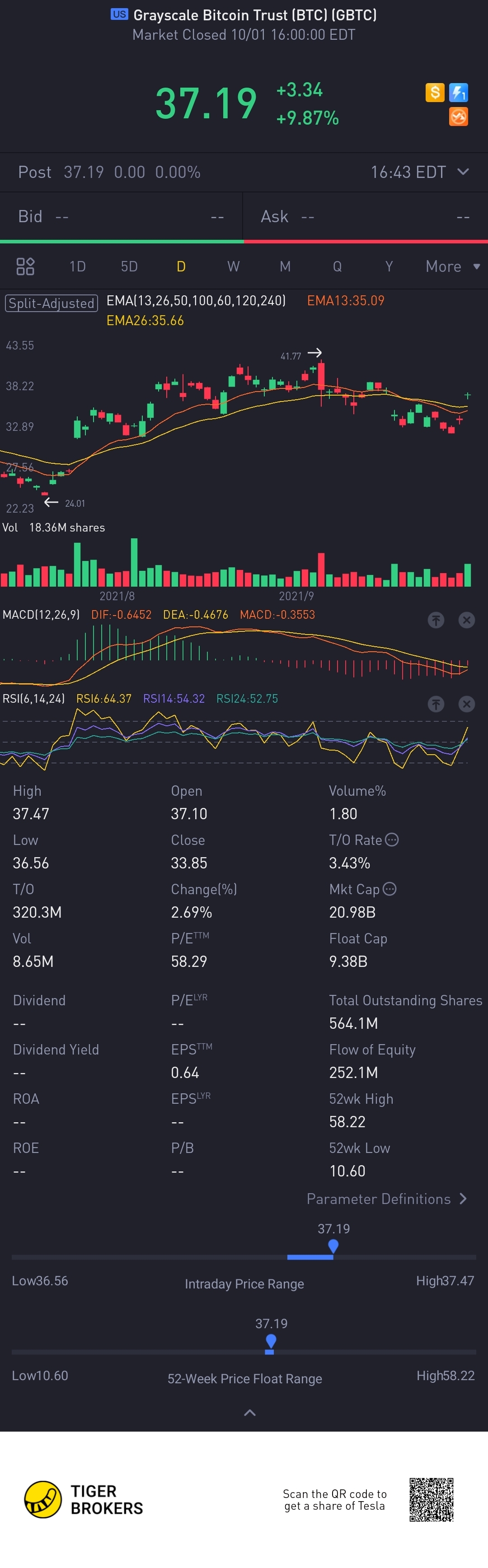Tap the MACD(12,26,9) label

coord(41,614)
